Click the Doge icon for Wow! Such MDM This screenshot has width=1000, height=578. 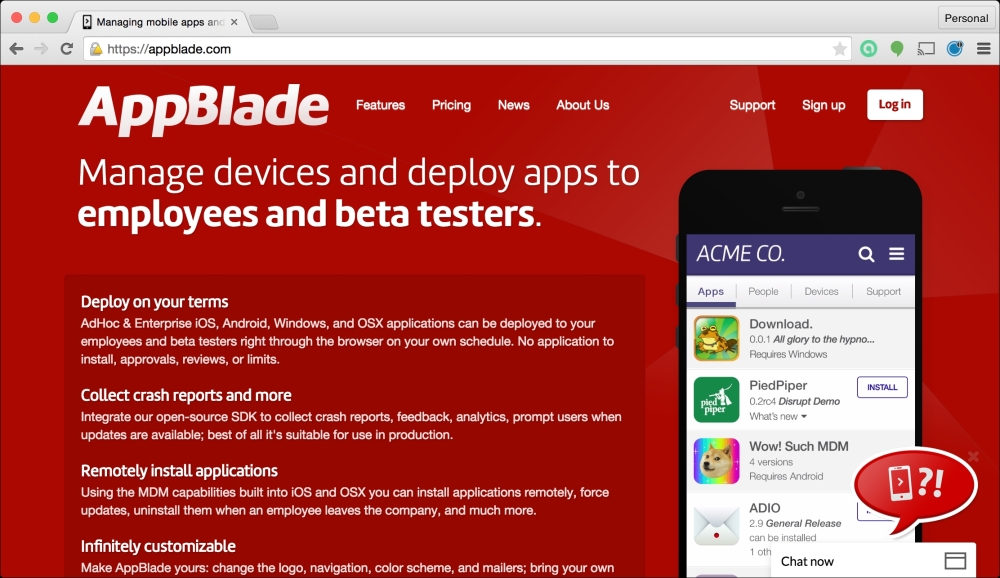(x=716, y=461)
